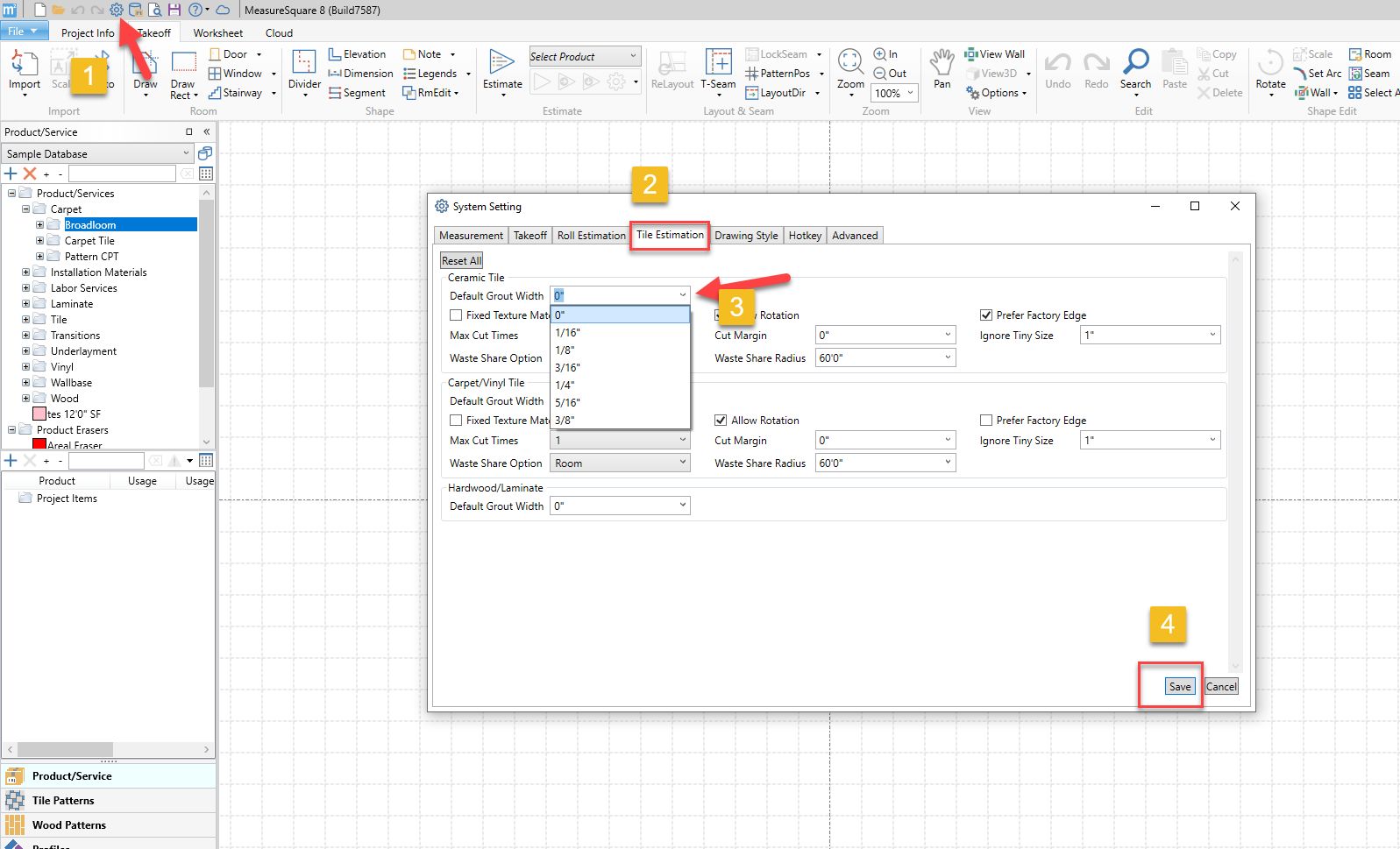Open the Worksheet ribbon tab

point(218,33)
